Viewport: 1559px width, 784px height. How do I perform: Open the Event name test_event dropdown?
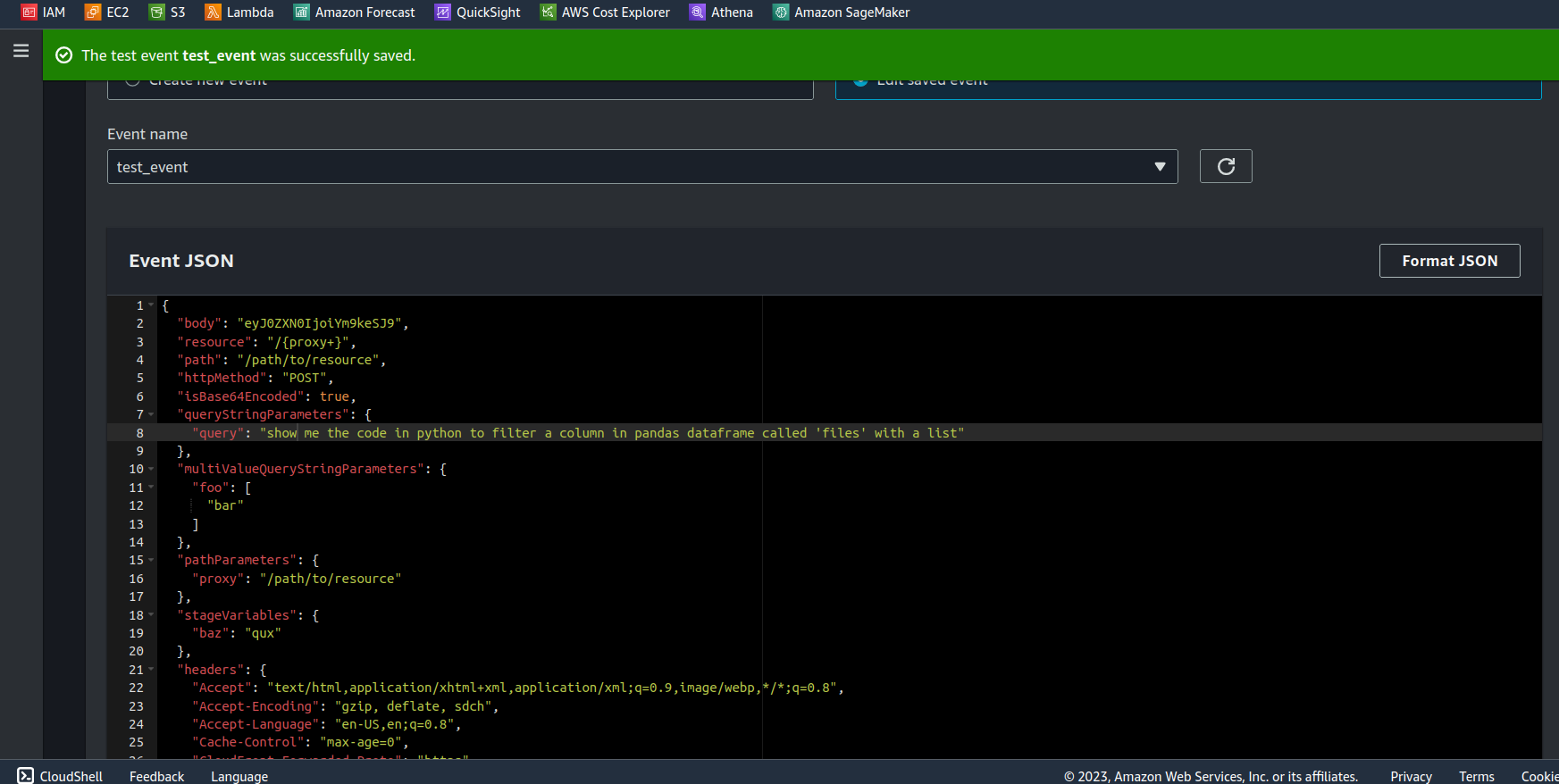[x=641, y=167]
